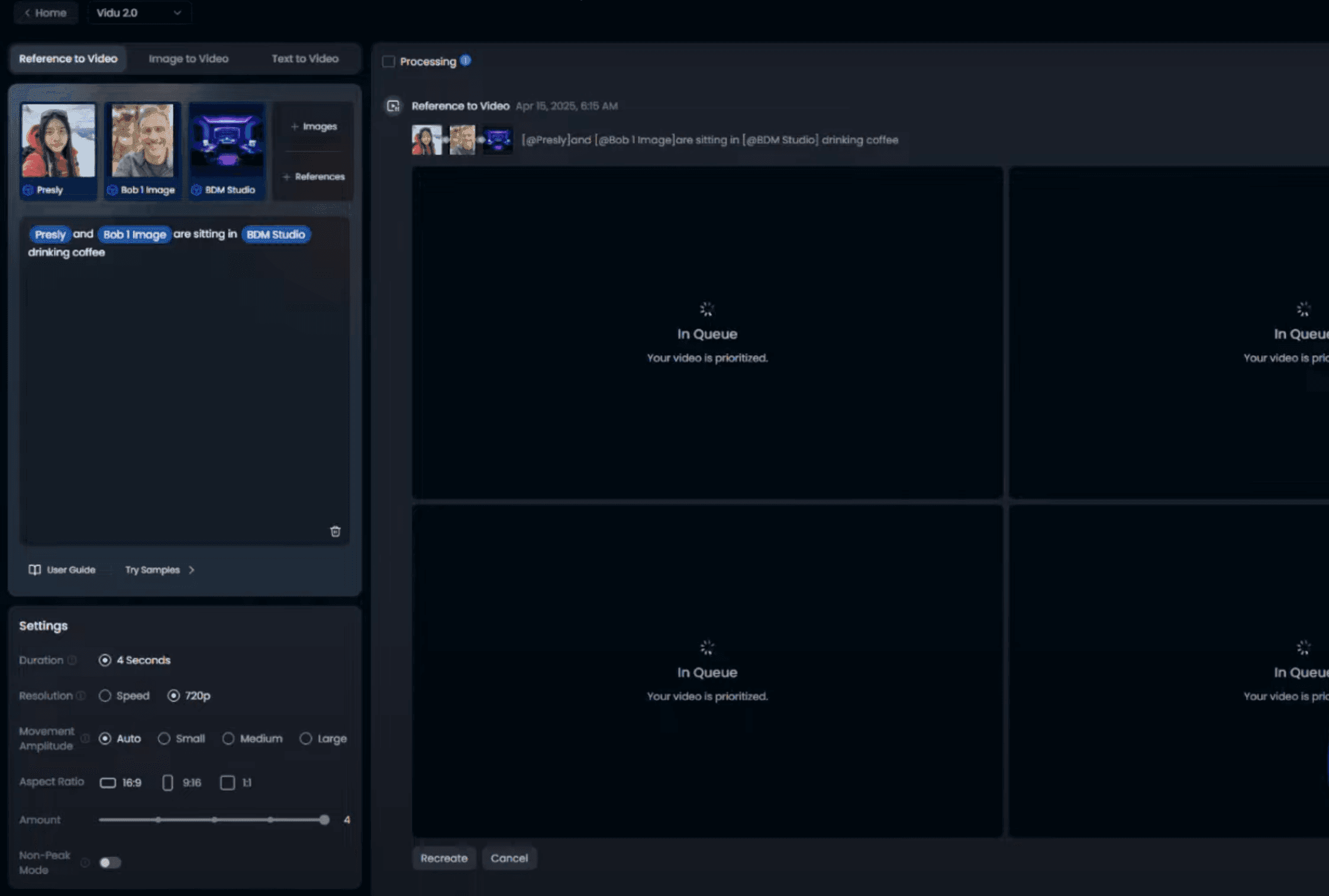The height and width of the screenshot is (896, 1329).
Task: Open the Text to Video tab
Action: pos(305,59)
